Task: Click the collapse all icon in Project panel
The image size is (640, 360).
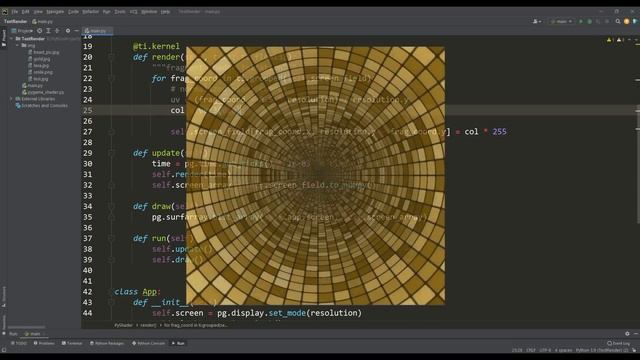Action: pos(57,31)
